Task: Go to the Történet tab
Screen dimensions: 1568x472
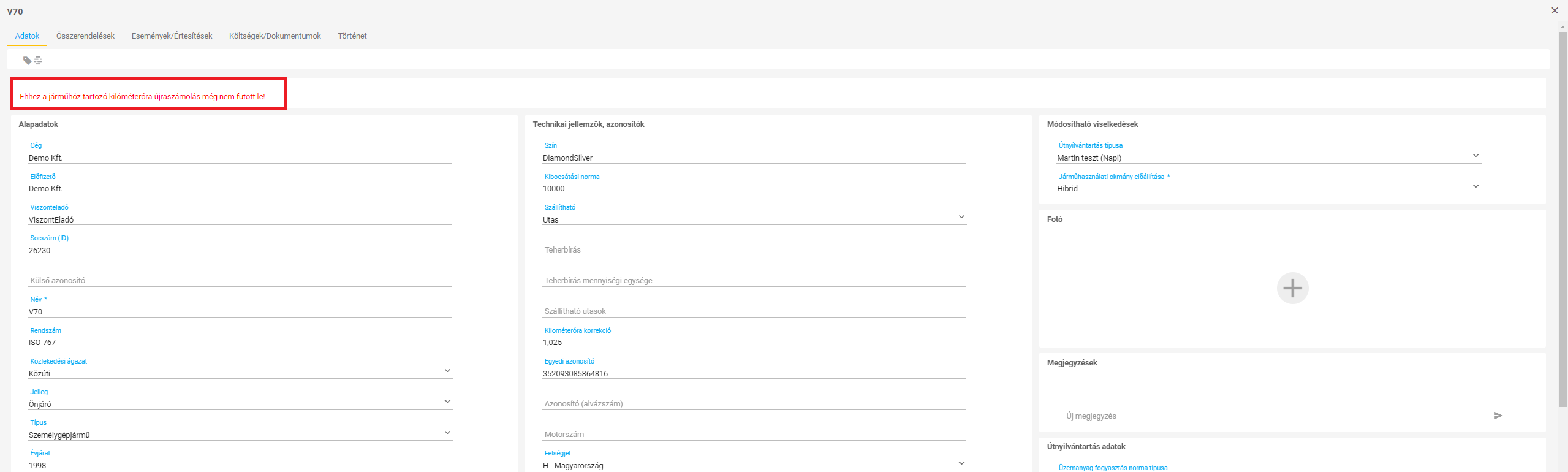Action: [x=352, y=36]
